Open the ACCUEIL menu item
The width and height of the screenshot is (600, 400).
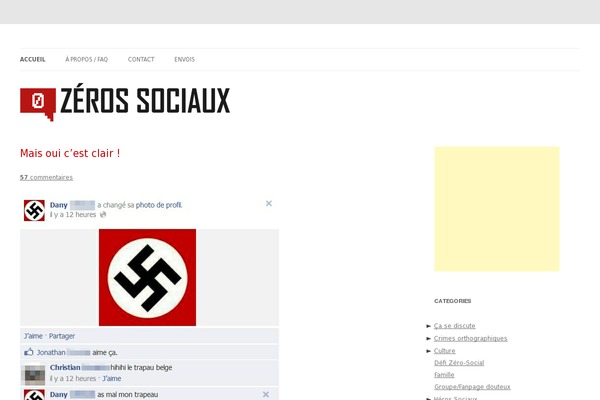(x=33, y=59)
